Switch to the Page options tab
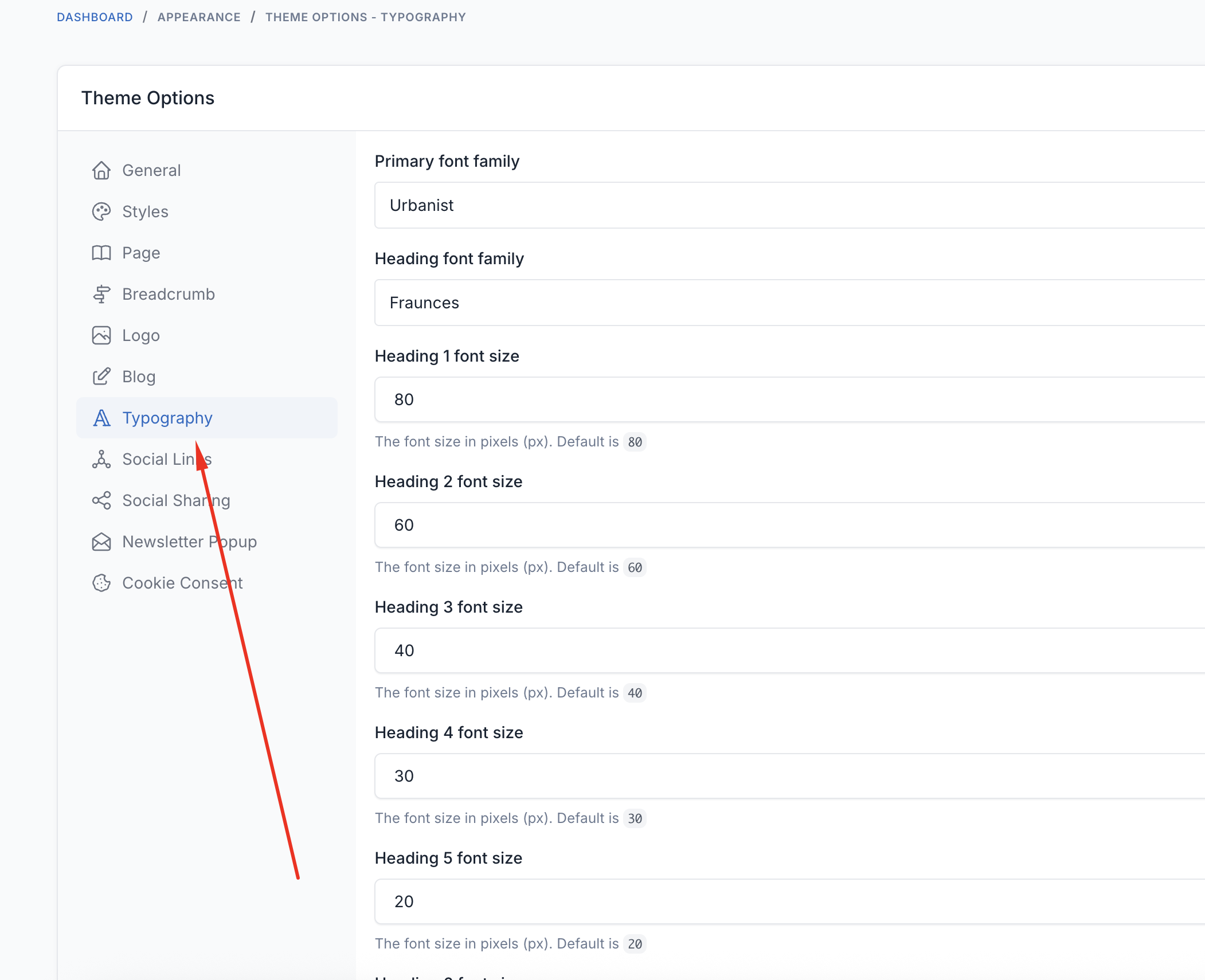1205x980 pixels. coord(207,253)
